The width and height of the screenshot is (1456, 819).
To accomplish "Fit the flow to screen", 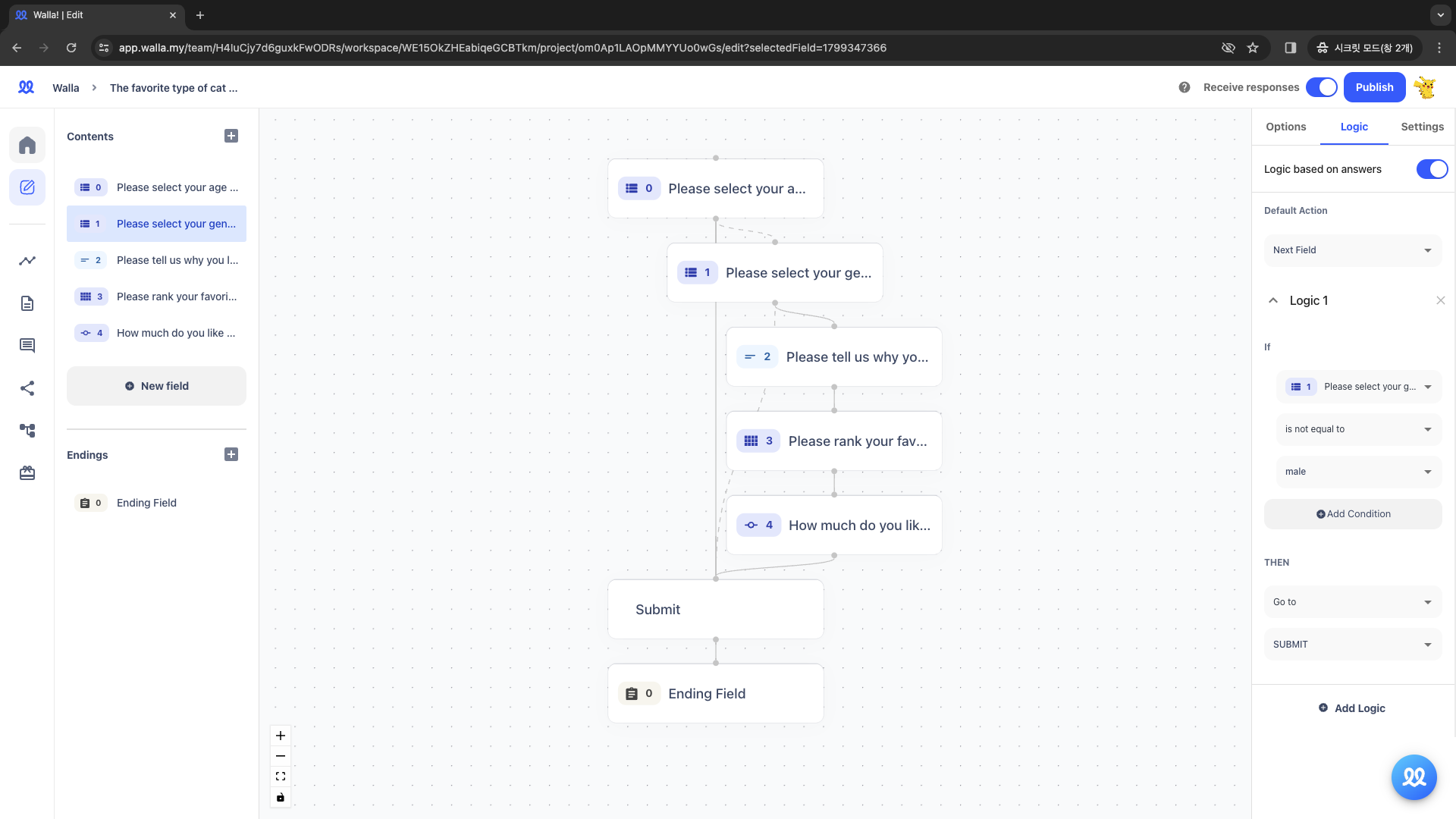I will coord(281,776).
